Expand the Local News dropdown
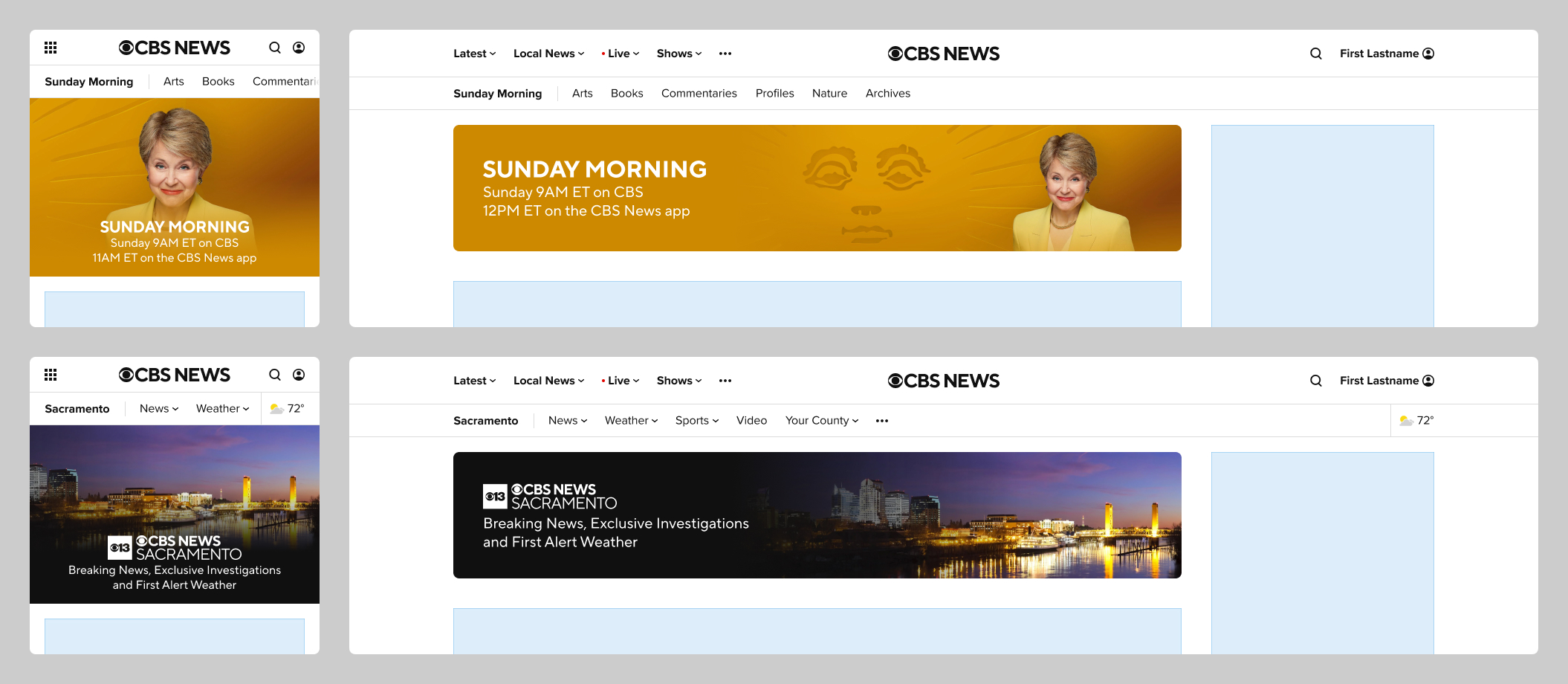1568x684 pixels. click(x=548, y=53)
